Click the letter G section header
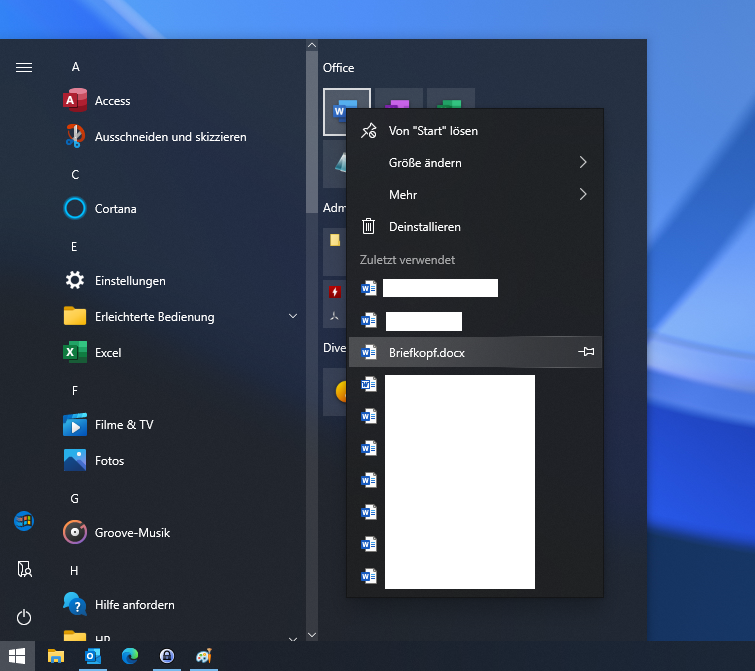Viewport: 755px width, 671px height. [x=75, y=499]
